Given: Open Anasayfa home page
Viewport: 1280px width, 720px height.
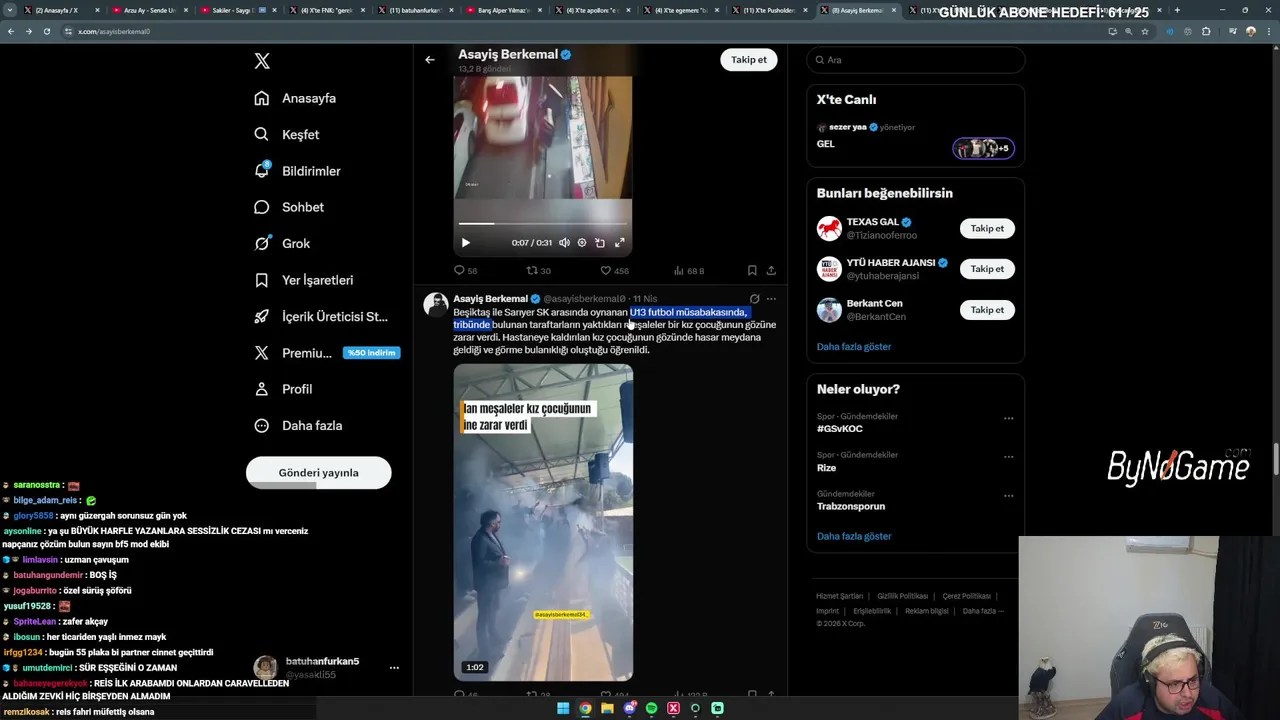Looking at the screenshot, I should pos(295,98).
